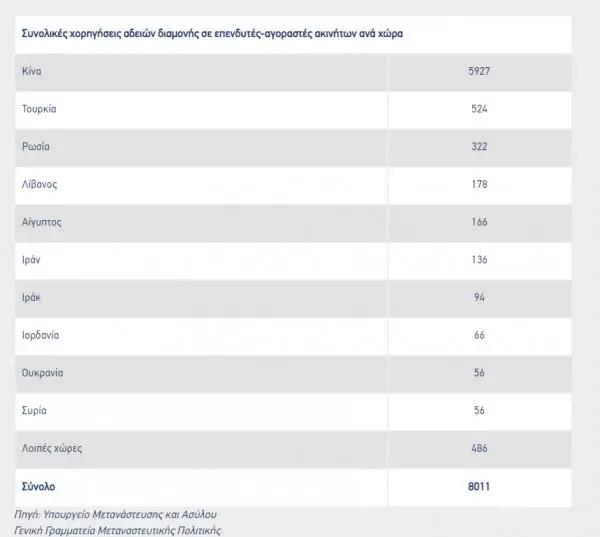This screenshot has width=600, height=537.
Task: Select the Κίνα row label
Action: click(31, 71)
